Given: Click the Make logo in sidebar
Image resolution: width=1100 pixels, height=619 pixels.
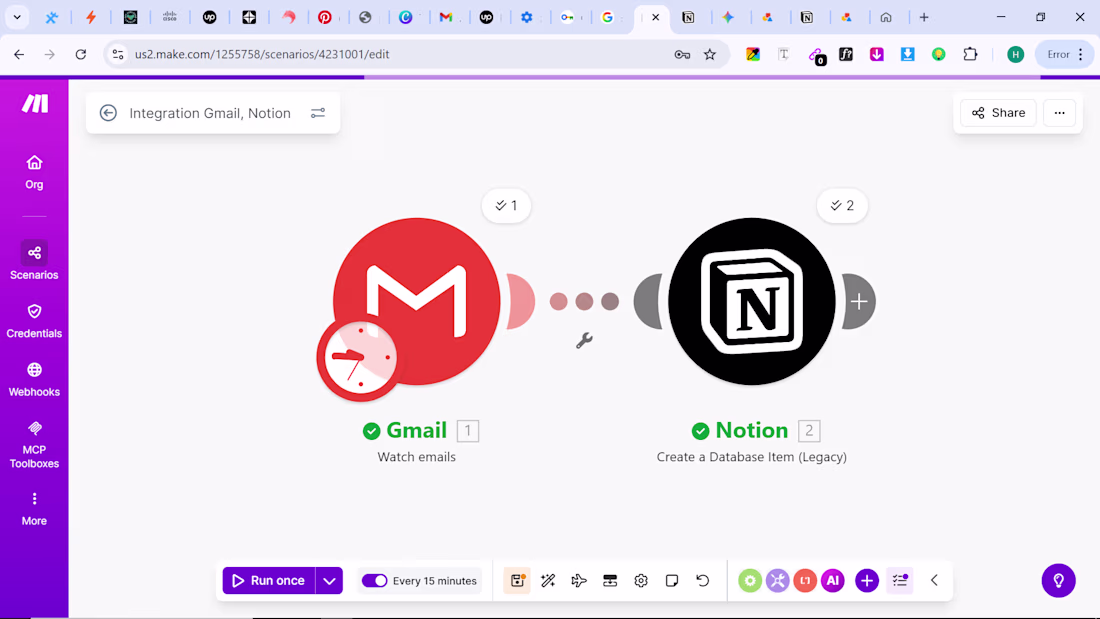Looking at the screenshot, I should (34, 104).
